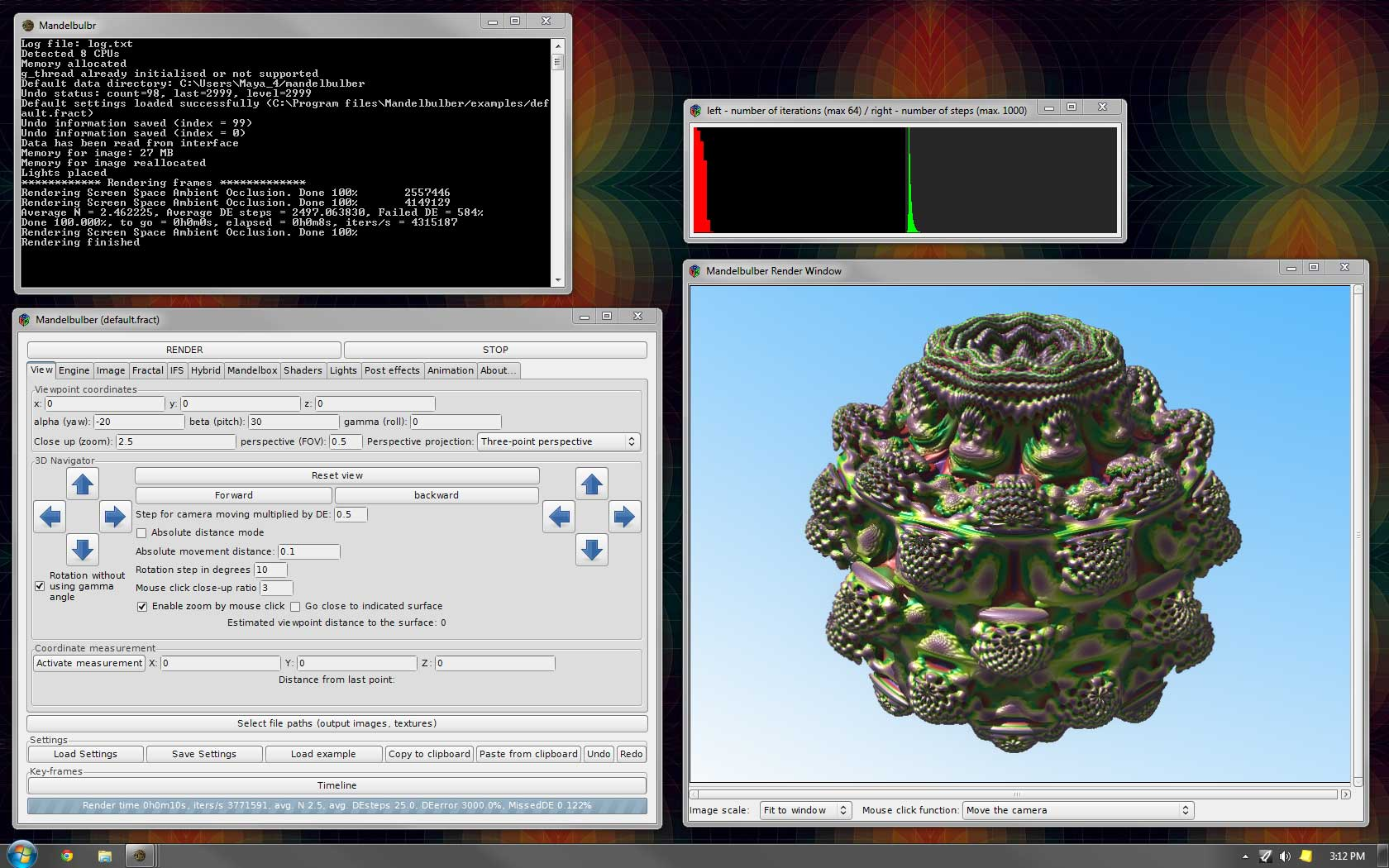Viewport: 1389px width, 868px height.
Task: Switch to Lights tab
Action: 343,370
